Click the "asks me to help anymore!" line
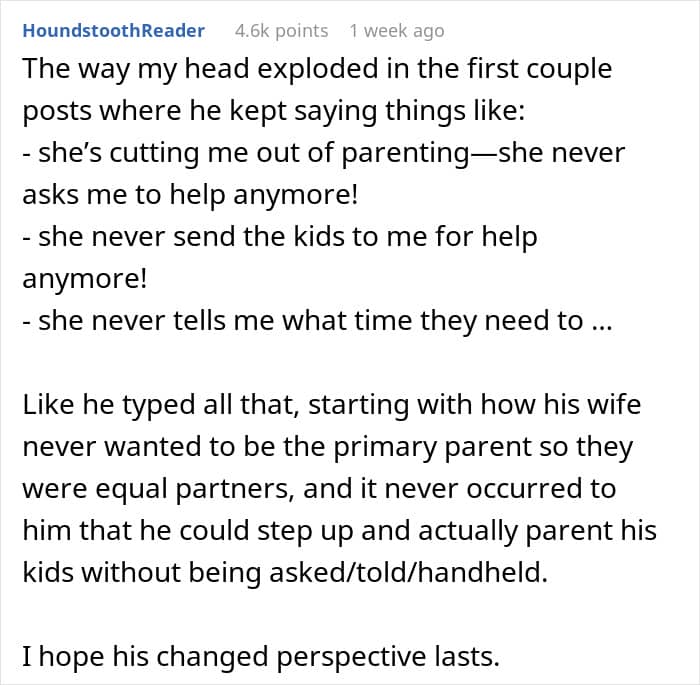 click(x=189, y=196)
